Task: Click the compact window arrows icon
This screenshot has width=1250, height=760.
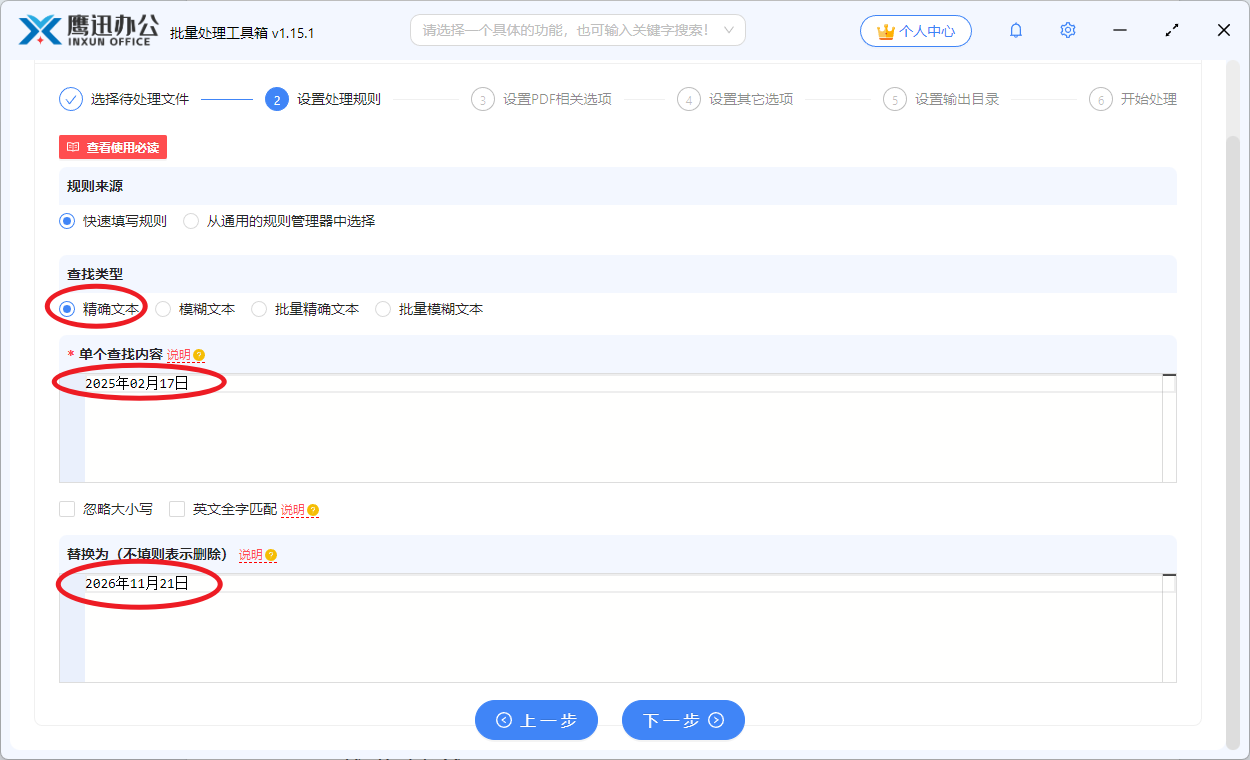Action: coord(1172,31)
